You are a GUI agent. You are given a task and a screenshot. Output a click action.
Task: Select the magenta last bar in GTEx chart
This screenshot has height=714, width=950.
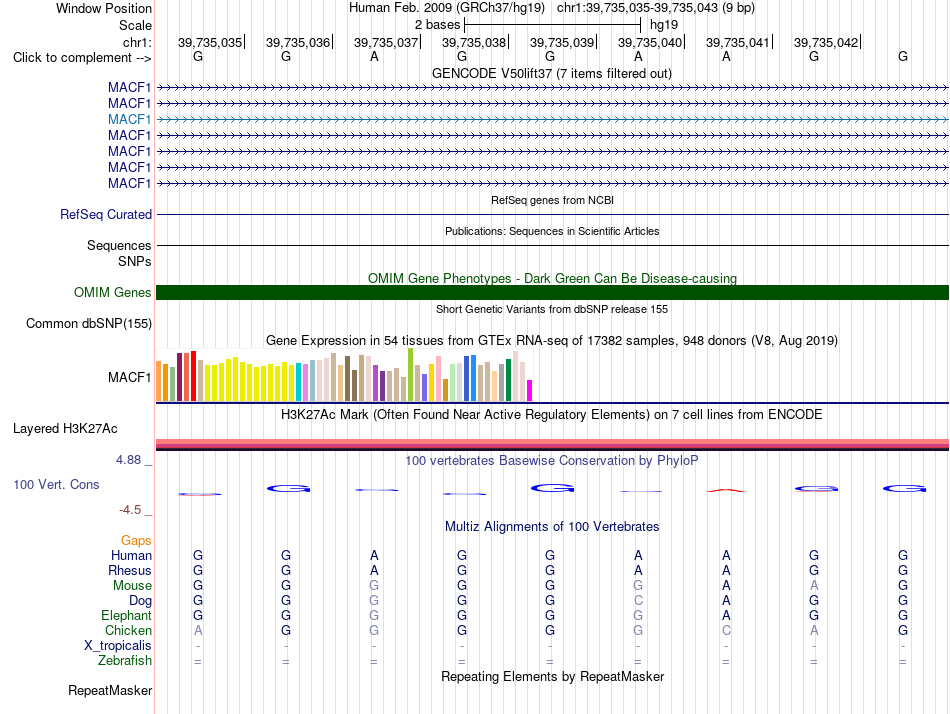(x=530, y=390)
